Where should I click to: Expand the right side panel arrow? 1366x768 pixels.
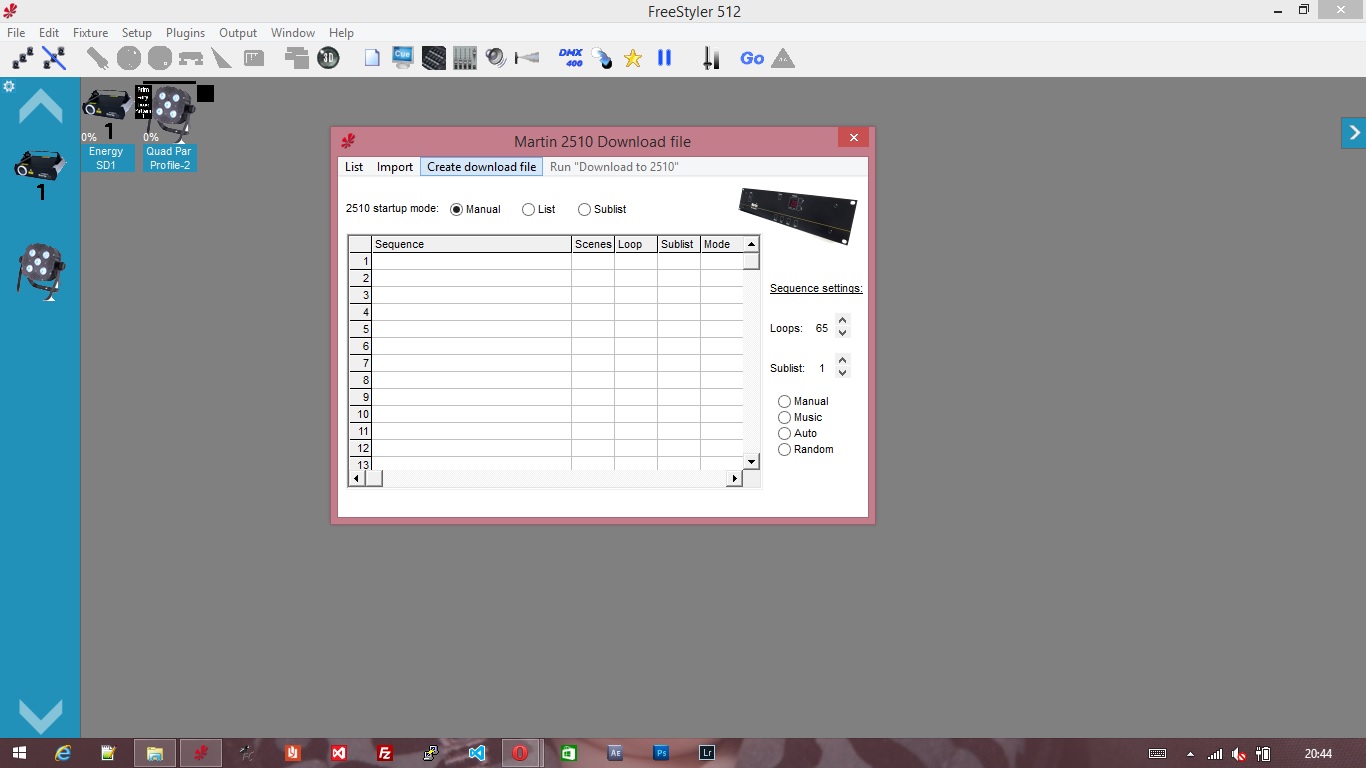point(1354,132)
